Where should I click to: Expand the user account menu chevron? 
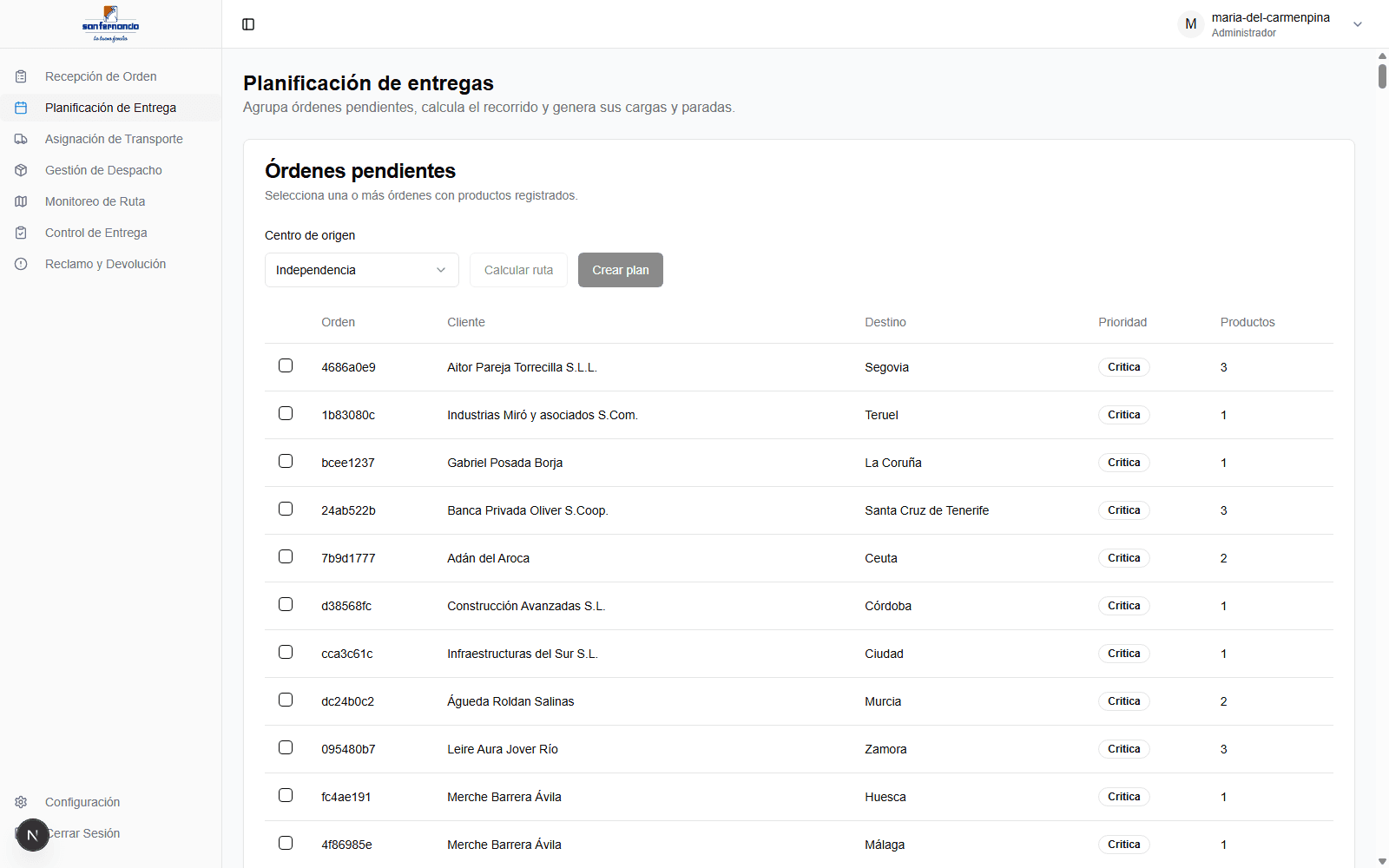coord(1358,24)
